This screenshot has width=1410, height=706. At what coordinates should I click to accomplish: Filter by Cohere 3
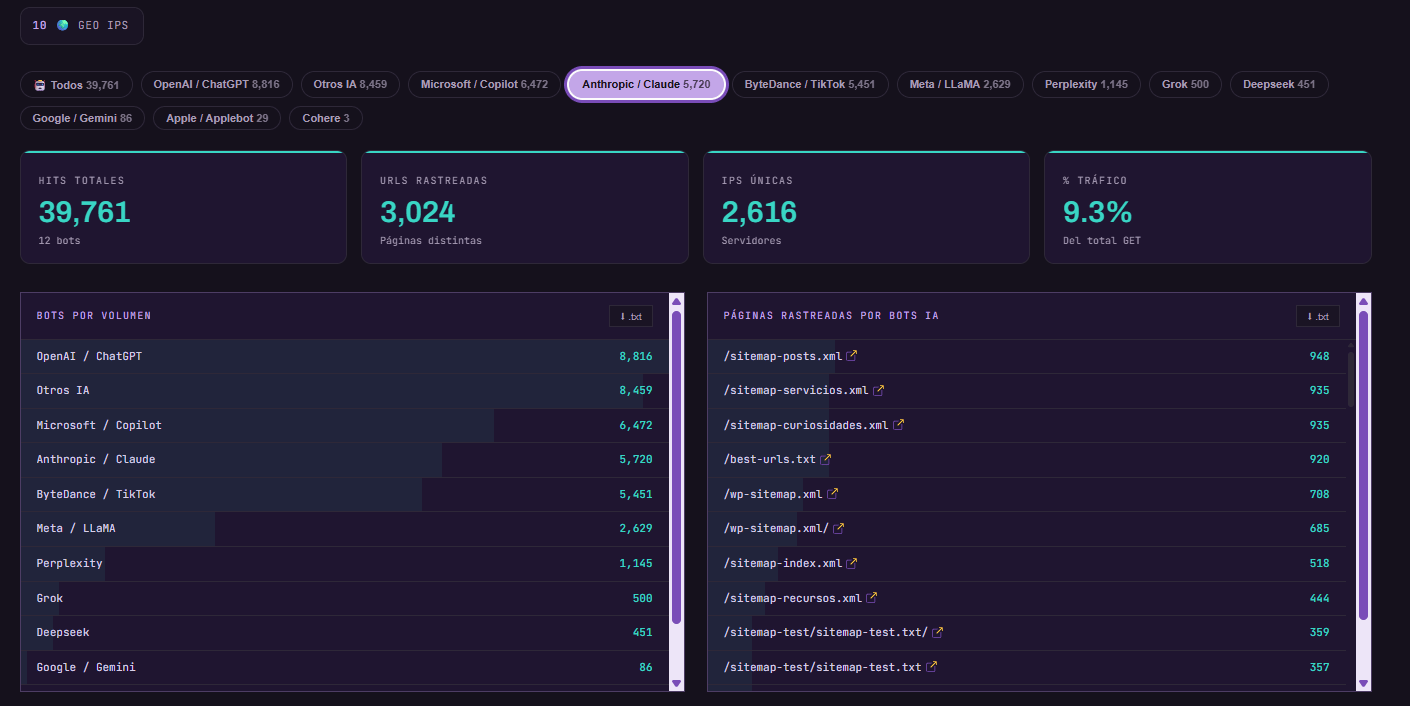click(x=326, y=118)
